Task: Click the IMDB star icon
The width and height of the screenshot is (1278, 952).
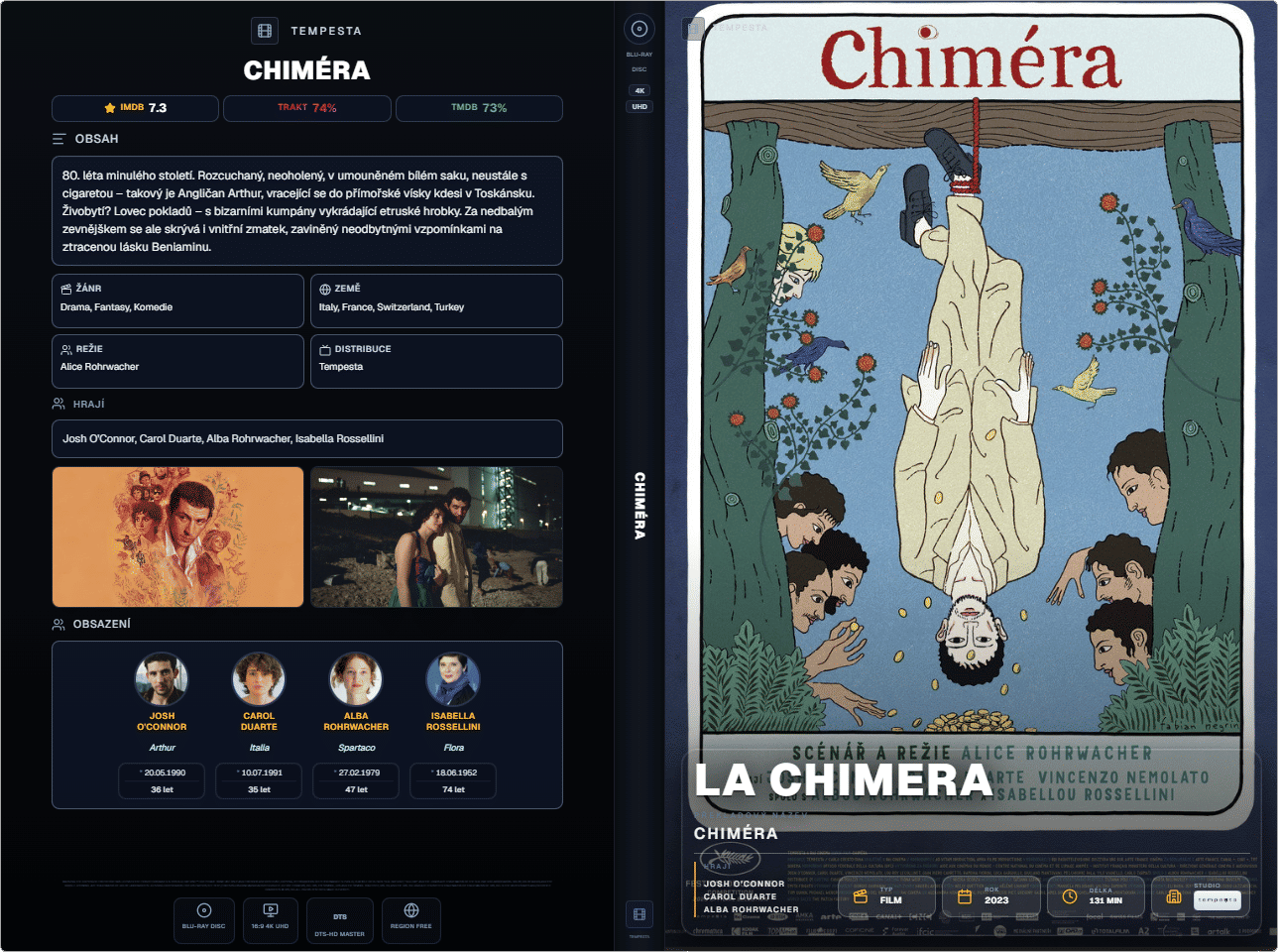Action: 110,108
